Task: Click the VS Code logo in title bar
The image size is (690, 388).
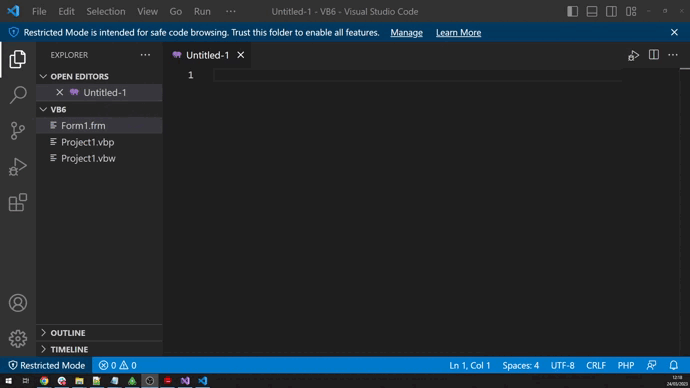Action: [x=13, y=11]
